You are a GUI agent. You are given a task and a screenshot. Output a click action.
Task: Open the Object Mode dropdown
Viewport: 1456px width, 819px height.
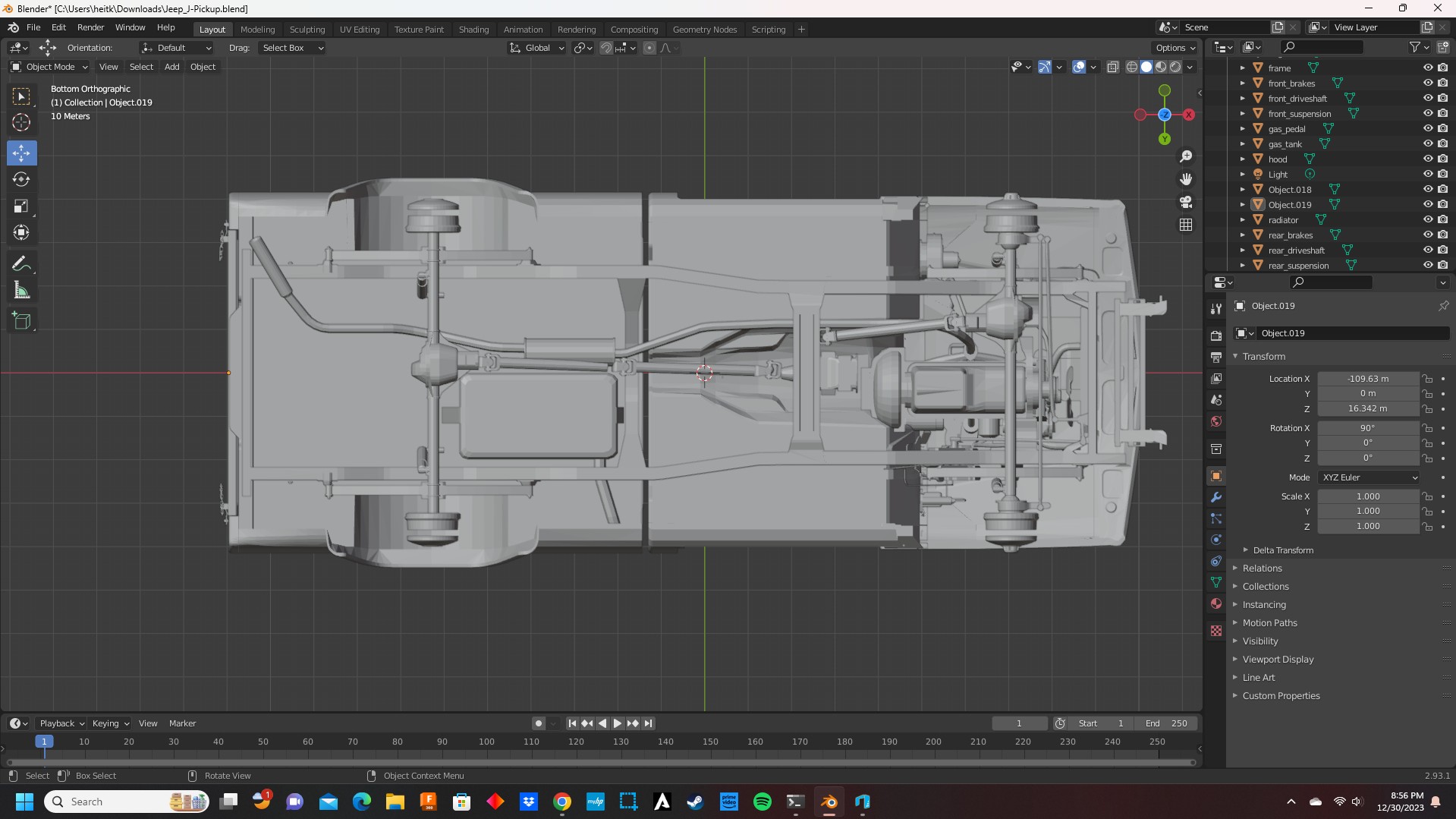[50, 67]
